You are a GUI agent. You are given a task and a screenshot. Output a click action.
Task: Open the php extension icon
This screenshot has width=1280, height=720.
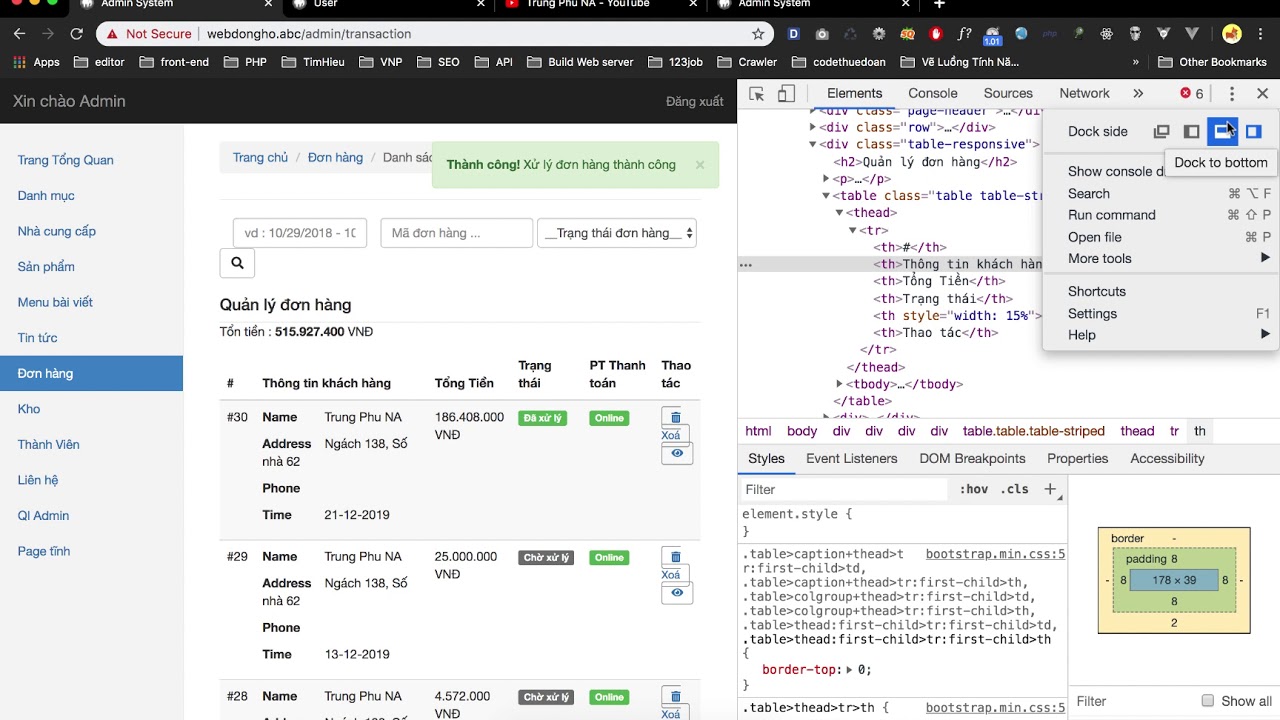tap(1049, 34)
